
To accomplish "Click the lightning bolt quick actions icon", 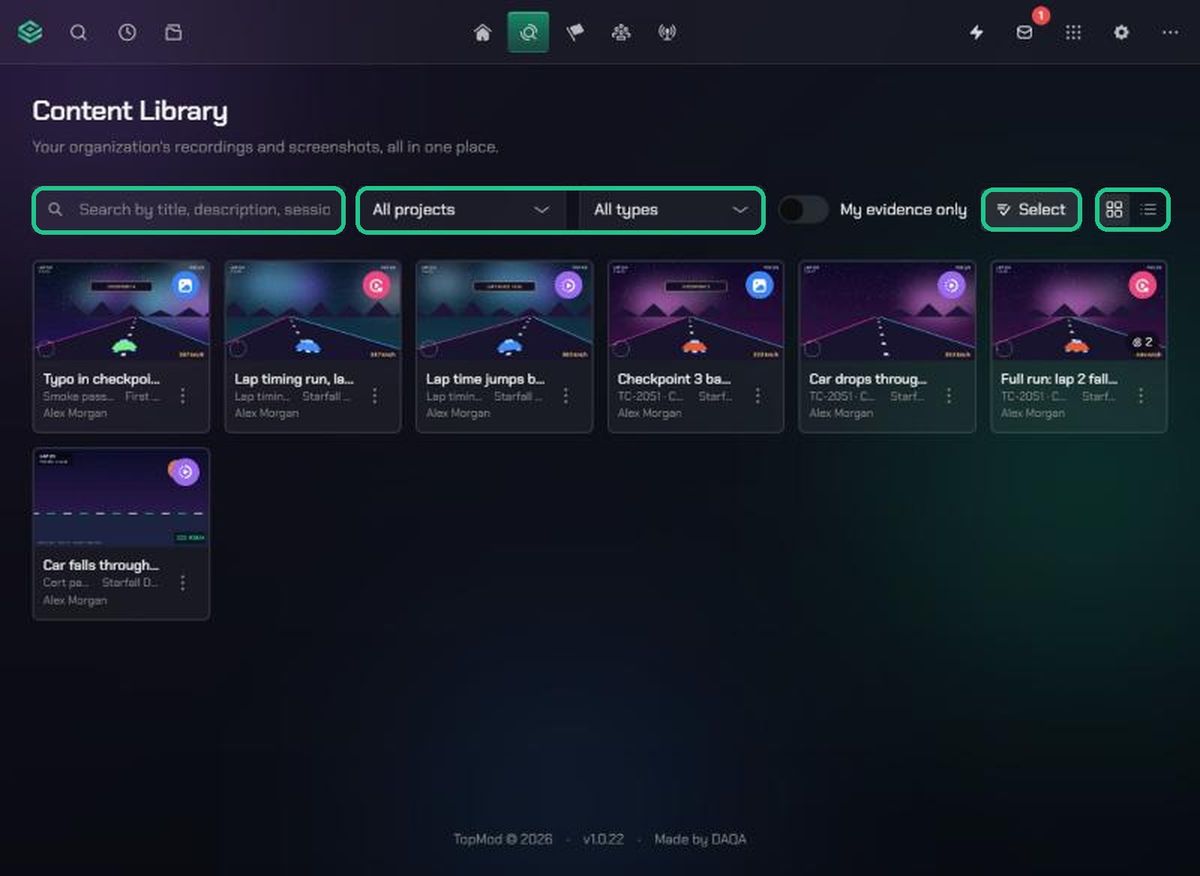I will point(976,32).
